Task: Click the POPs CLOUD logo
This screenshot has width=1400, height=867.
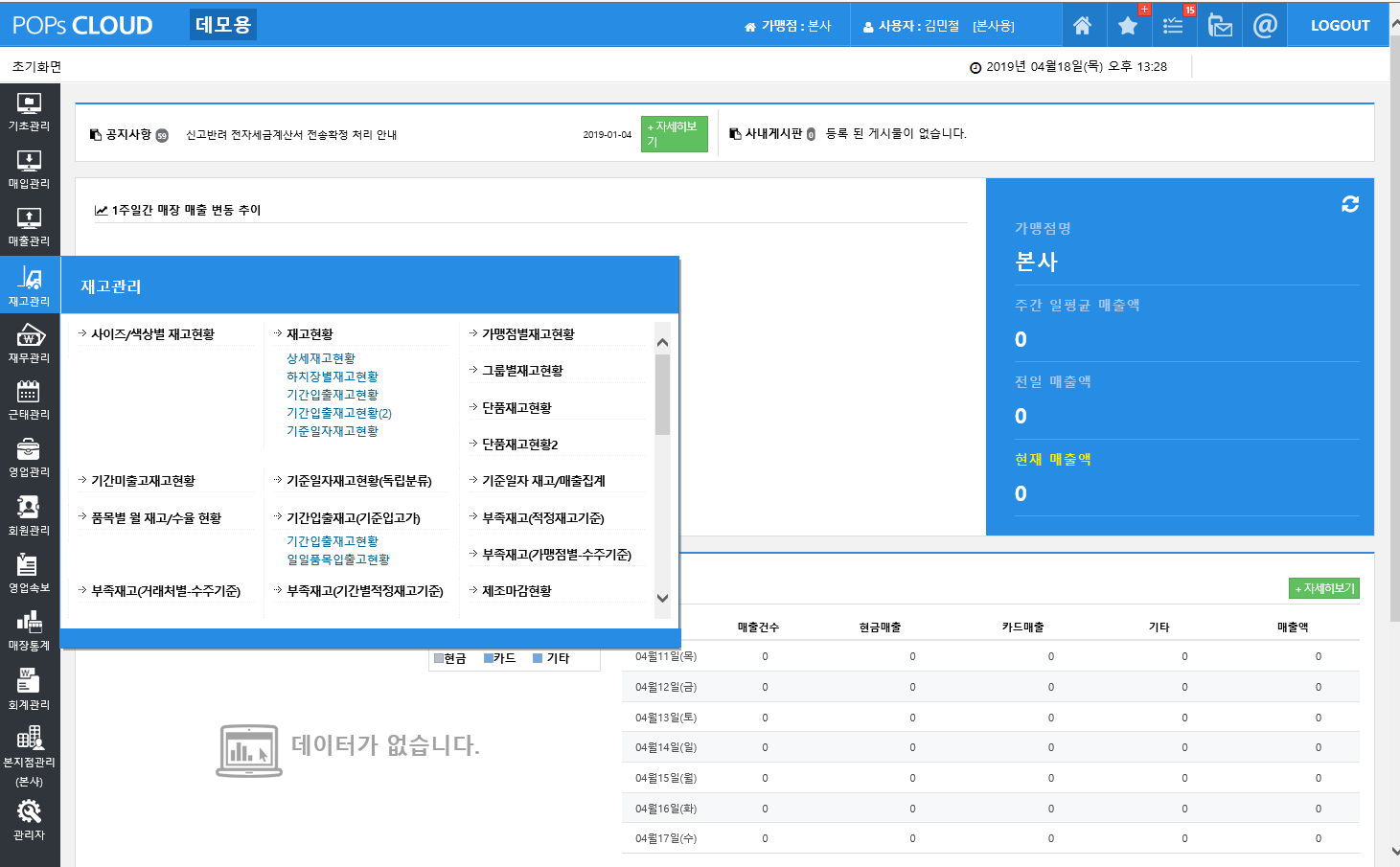Action: pyautogui.click(x=82, y=26)
